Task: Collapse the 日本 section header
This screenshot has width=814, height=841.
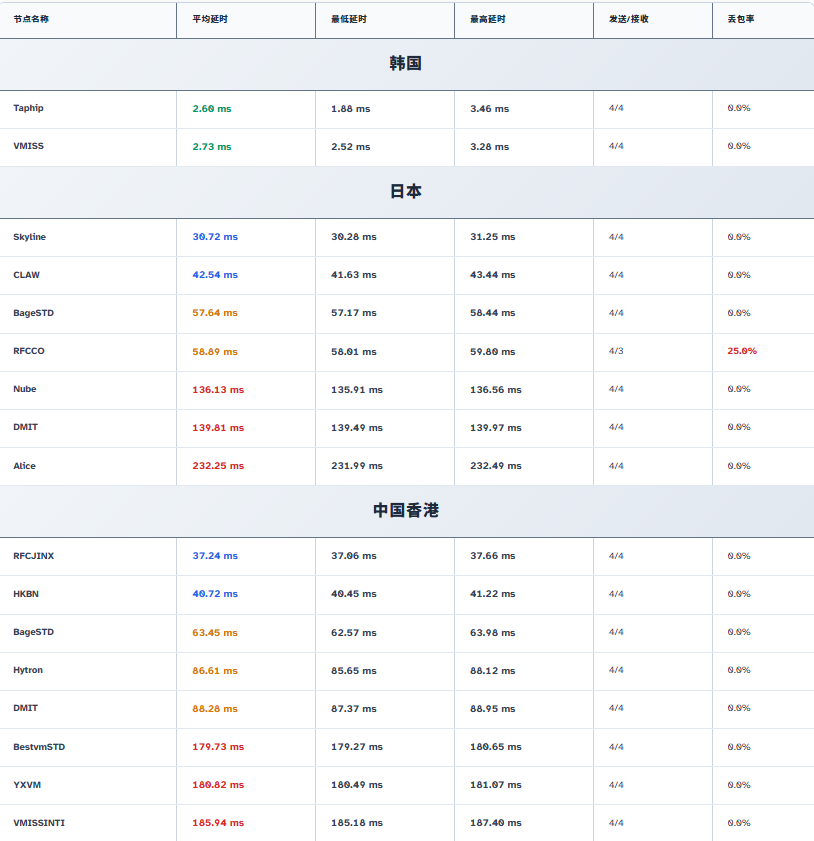Action: coord(406,191)
